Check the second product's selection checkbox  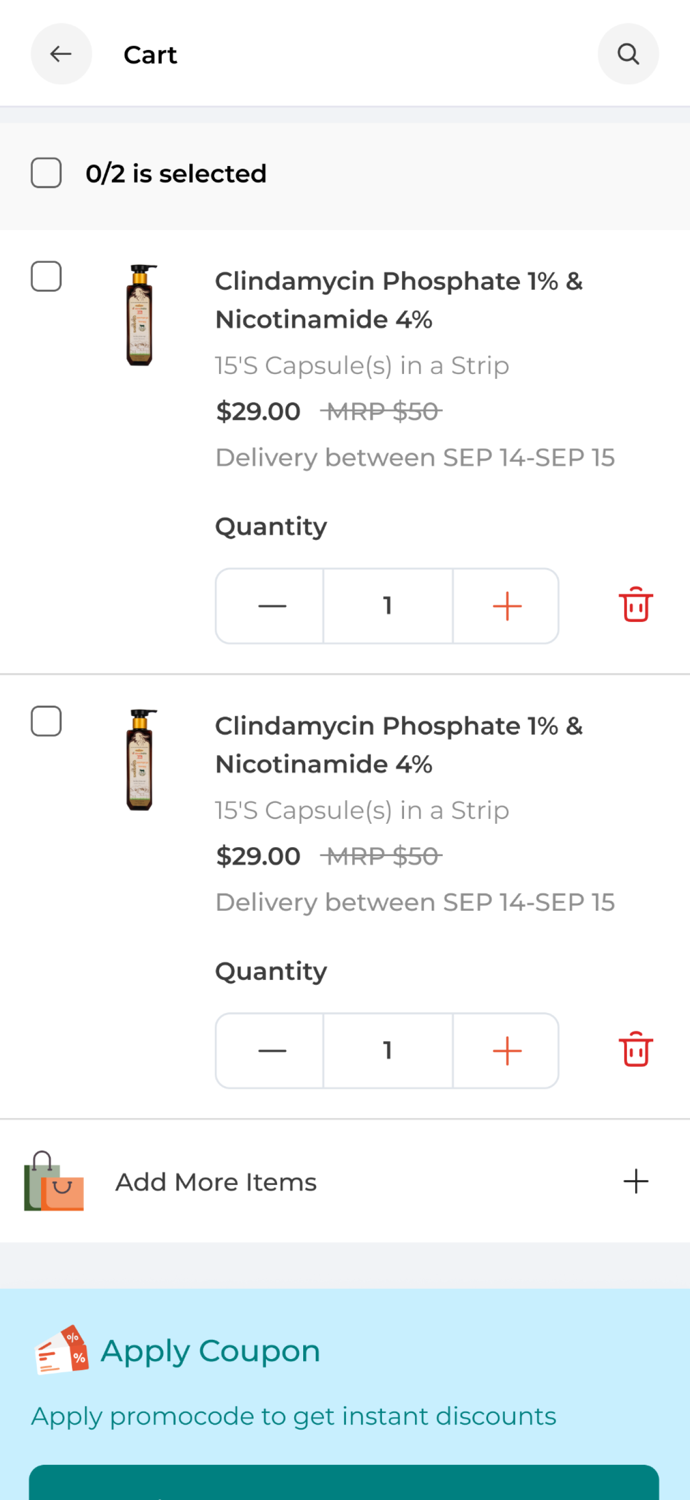pyautogui.click(x=46, y=721)
